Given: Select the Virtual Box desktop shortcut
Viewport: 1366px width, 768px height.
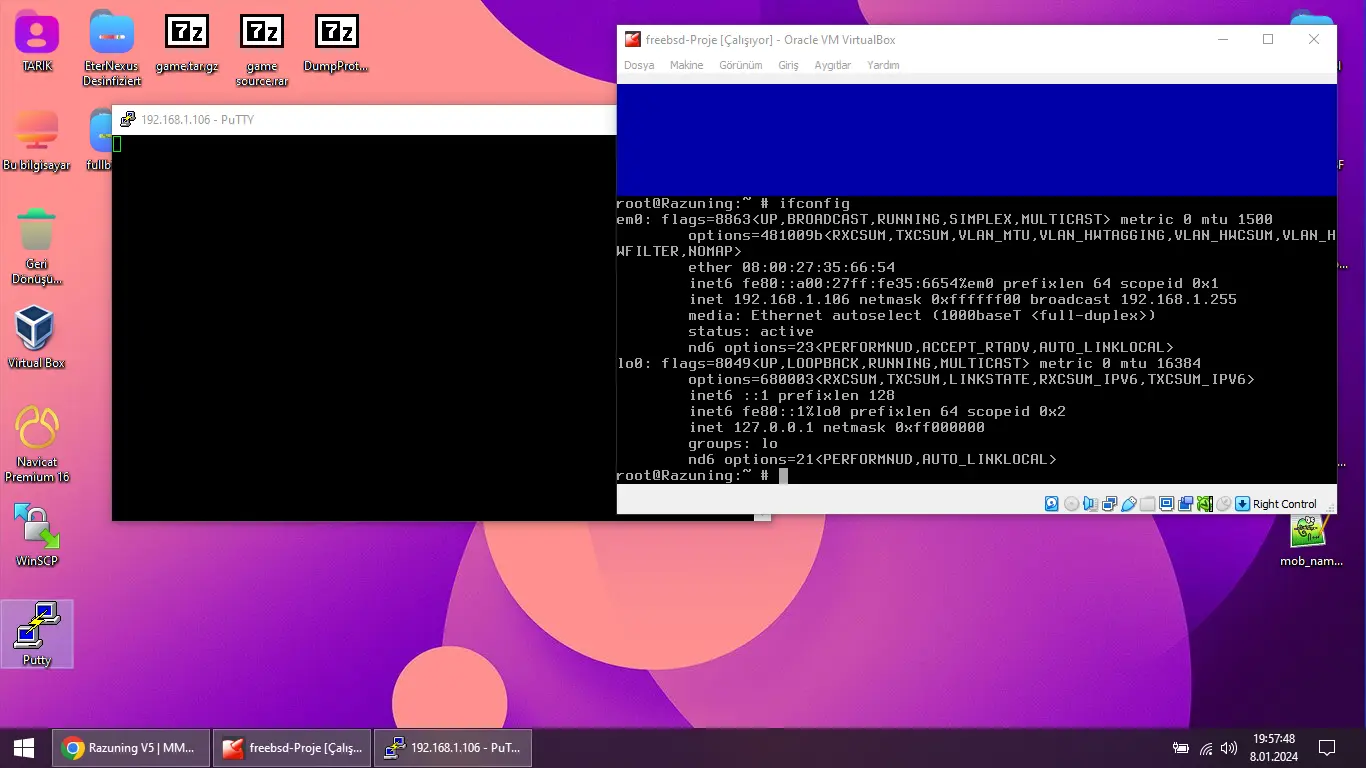Looking at the screenshot, I should click(37, 337).
